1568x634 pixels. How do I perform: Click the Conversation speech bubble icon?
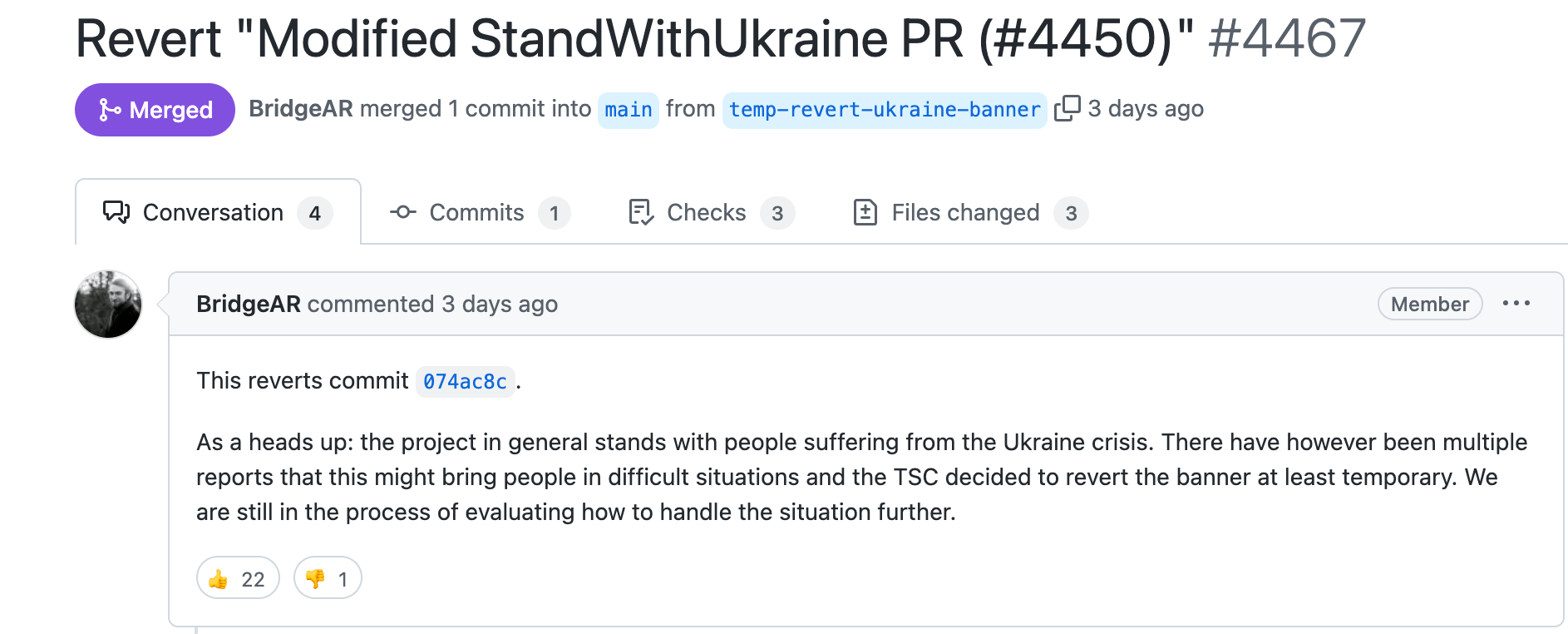click(x=116, y=213)
